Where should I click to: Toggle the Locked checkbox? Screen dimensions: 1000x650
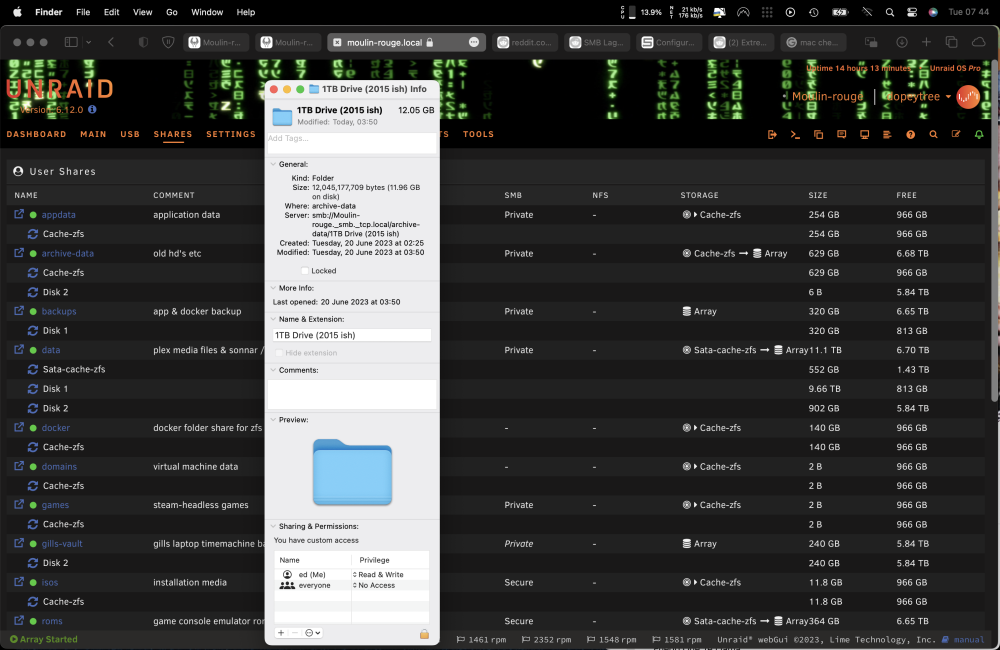305,270
